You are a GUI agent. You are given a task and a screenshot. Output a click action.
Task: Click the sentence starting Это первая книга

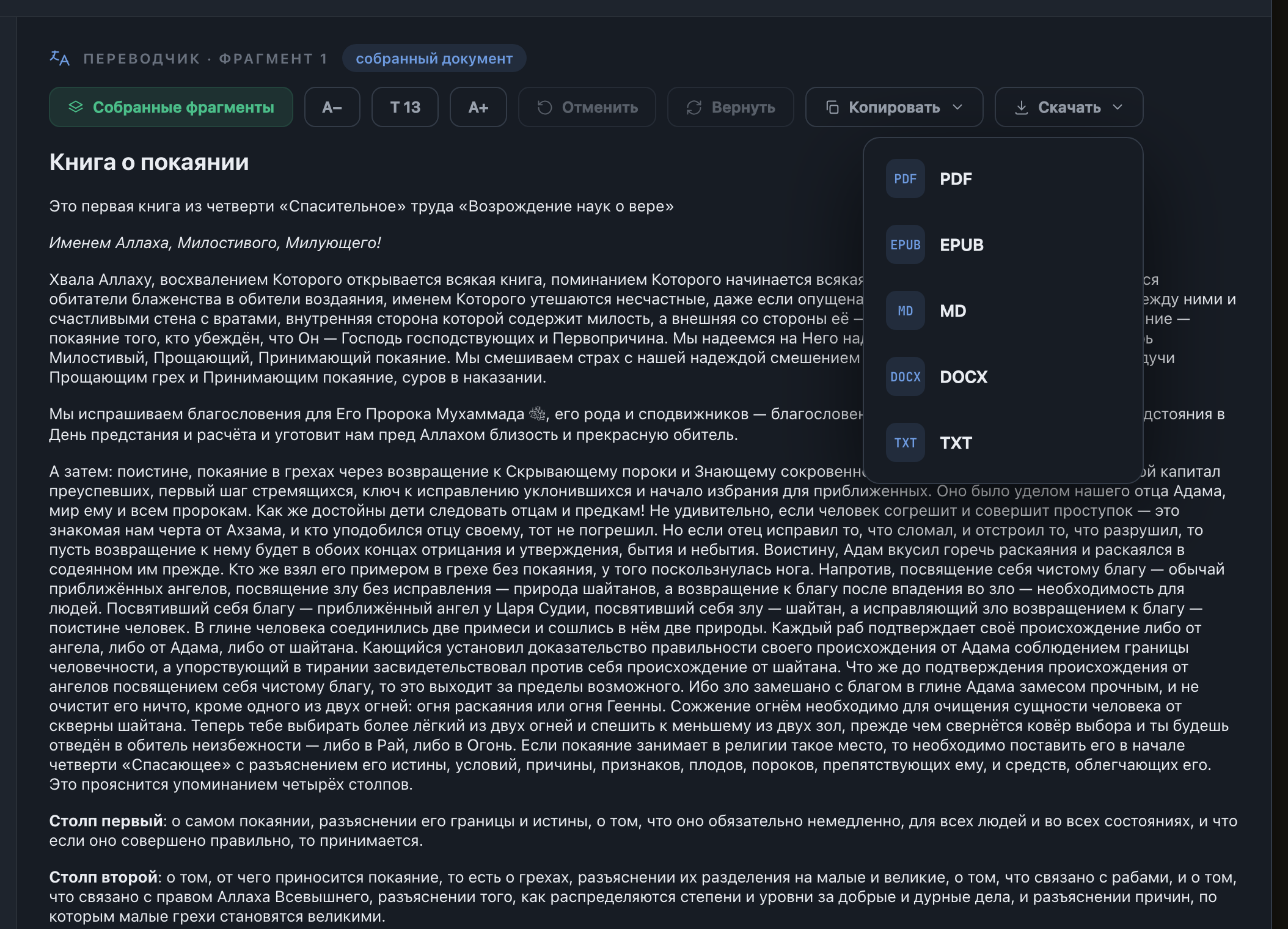point(362,206)
